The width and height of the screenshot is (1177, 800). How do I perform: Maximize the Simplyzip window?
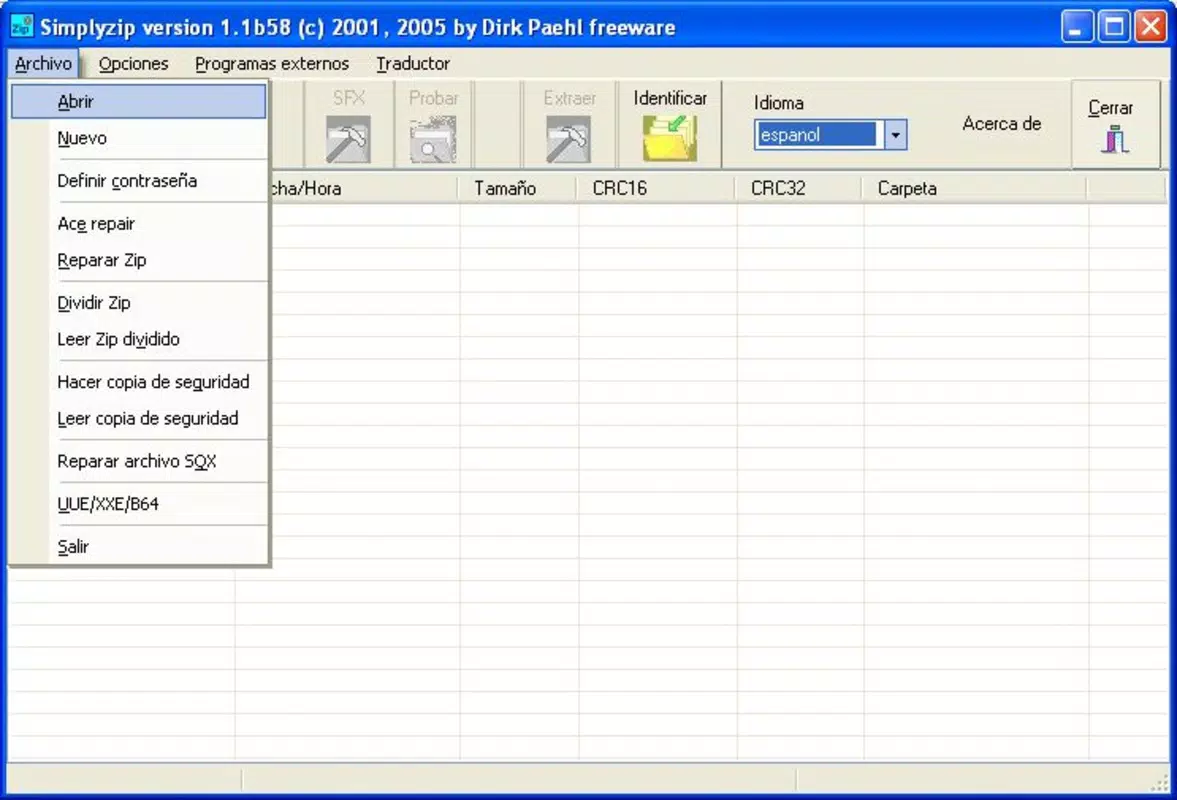1115,27
